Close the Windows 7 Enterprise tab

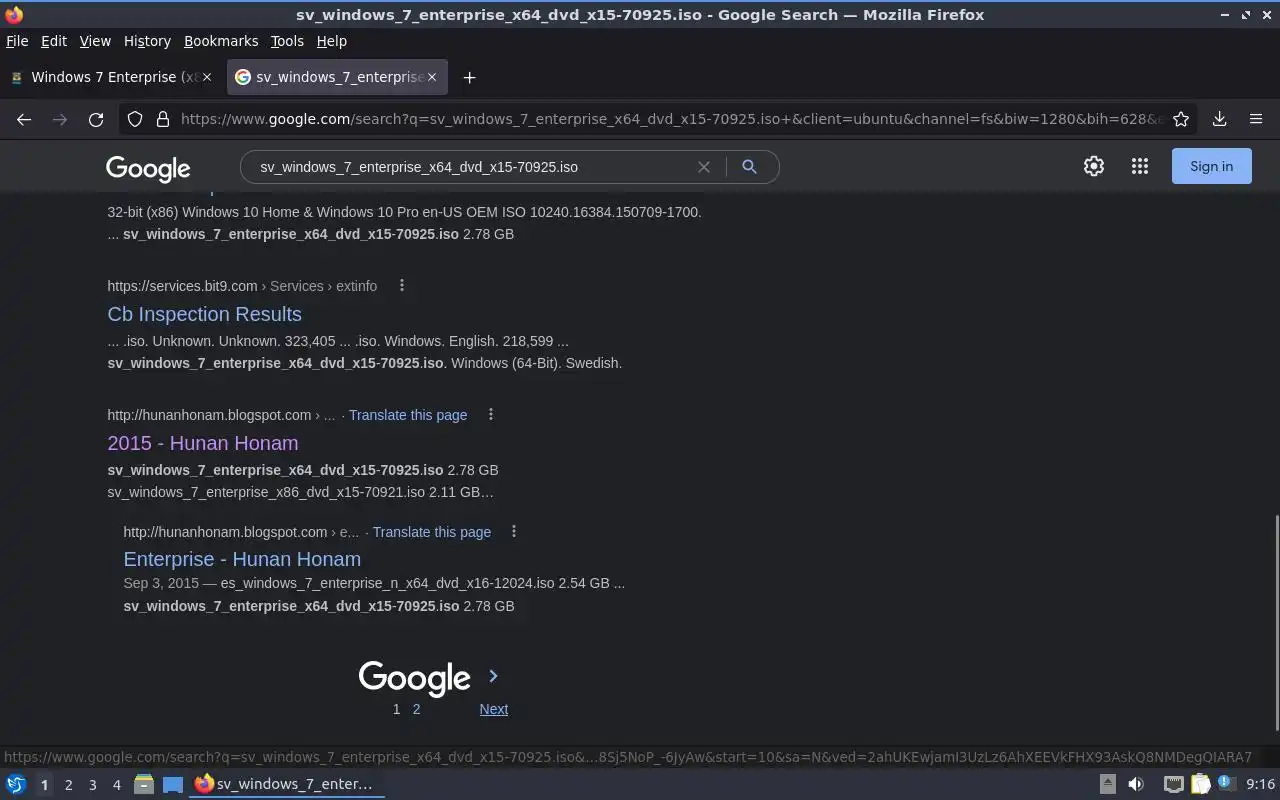[x=207, y=77]
